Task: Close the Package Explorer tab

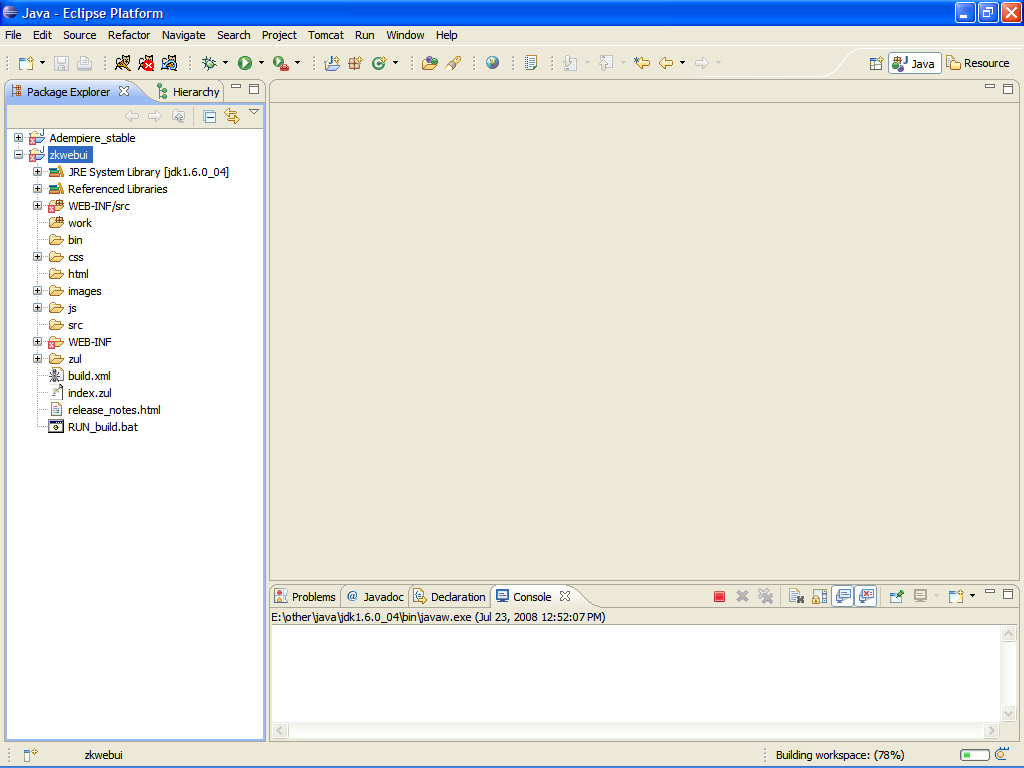Action: point(124,91)
